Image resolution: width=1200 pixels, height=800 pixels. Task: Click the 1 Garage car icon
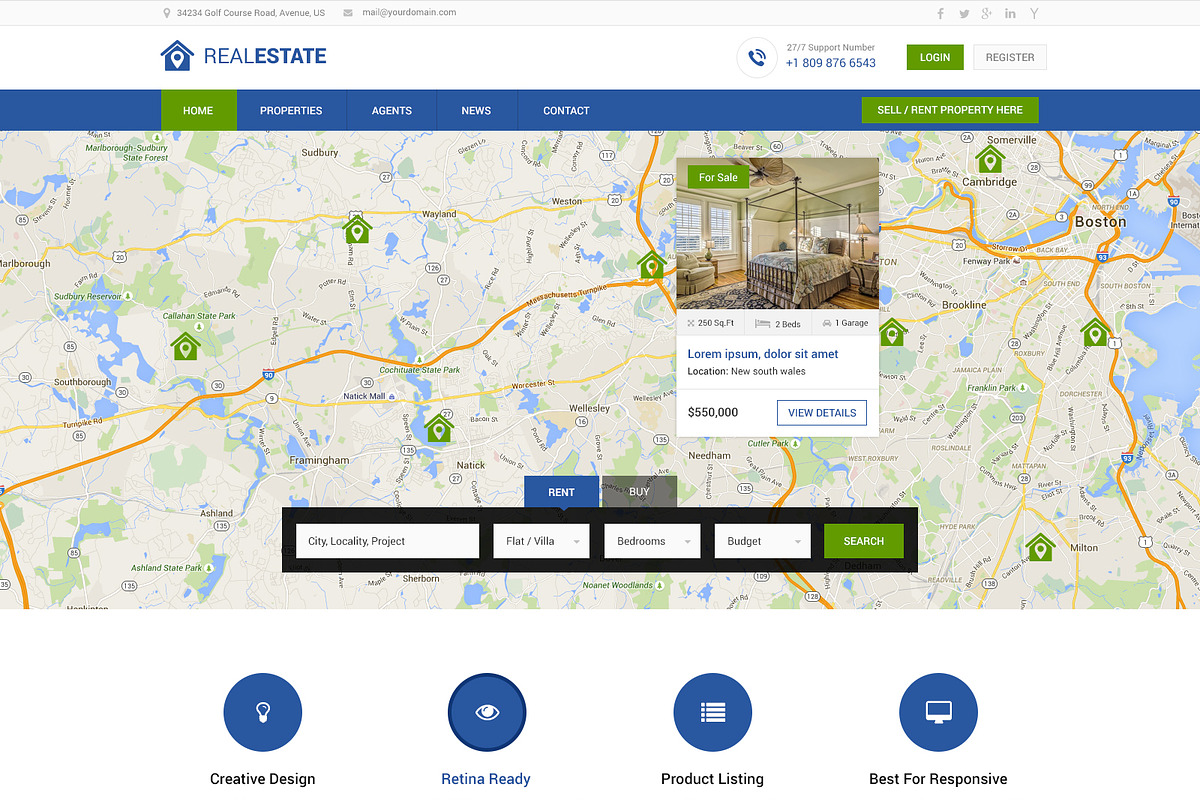point(827,323)
